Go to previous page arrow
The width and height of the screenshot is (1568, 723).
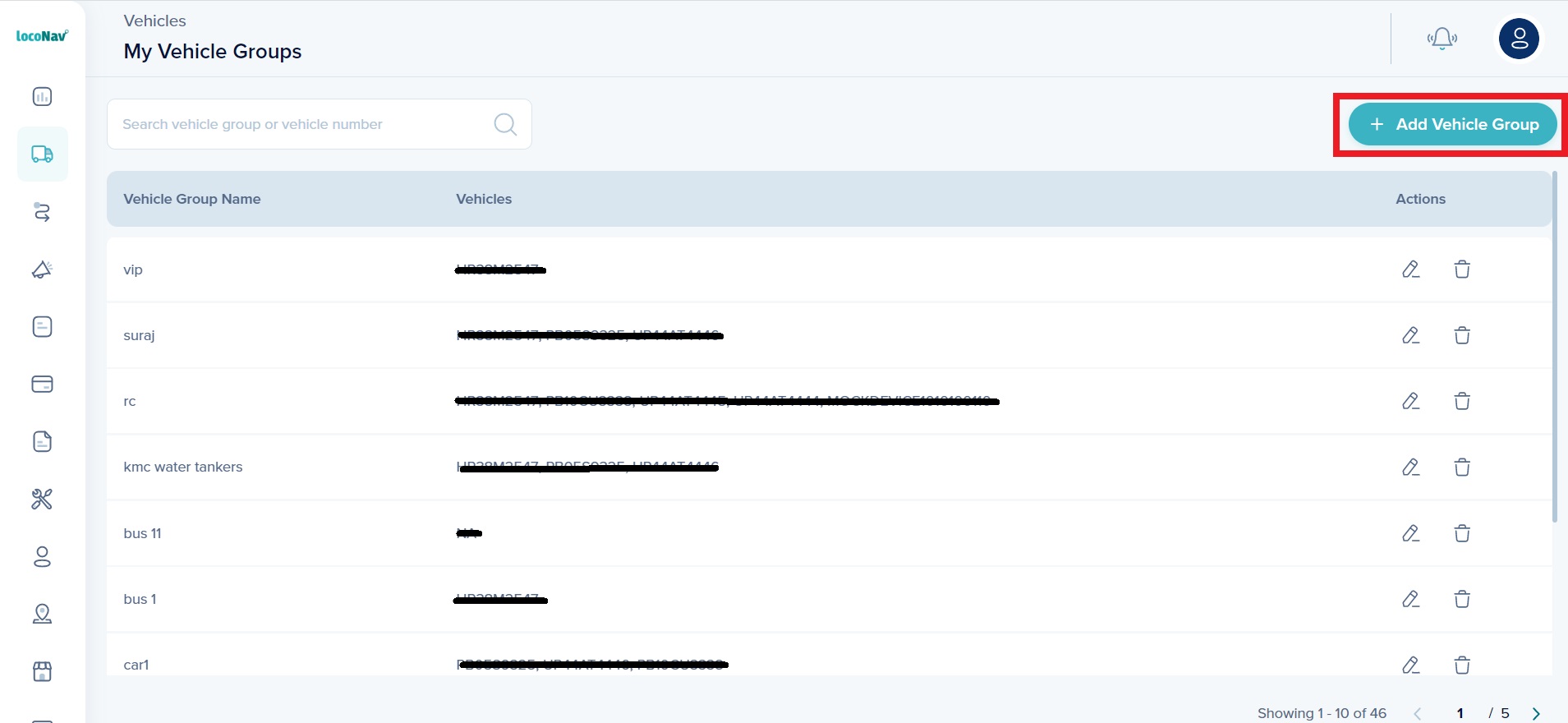1418,713
